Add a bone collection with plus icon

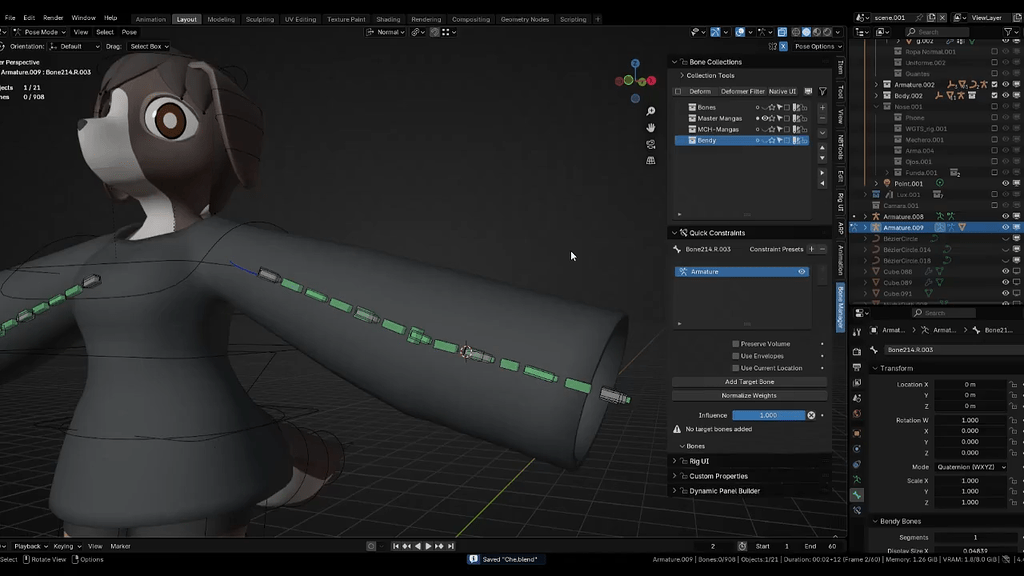pyautogui.click(x=822, y=107)
